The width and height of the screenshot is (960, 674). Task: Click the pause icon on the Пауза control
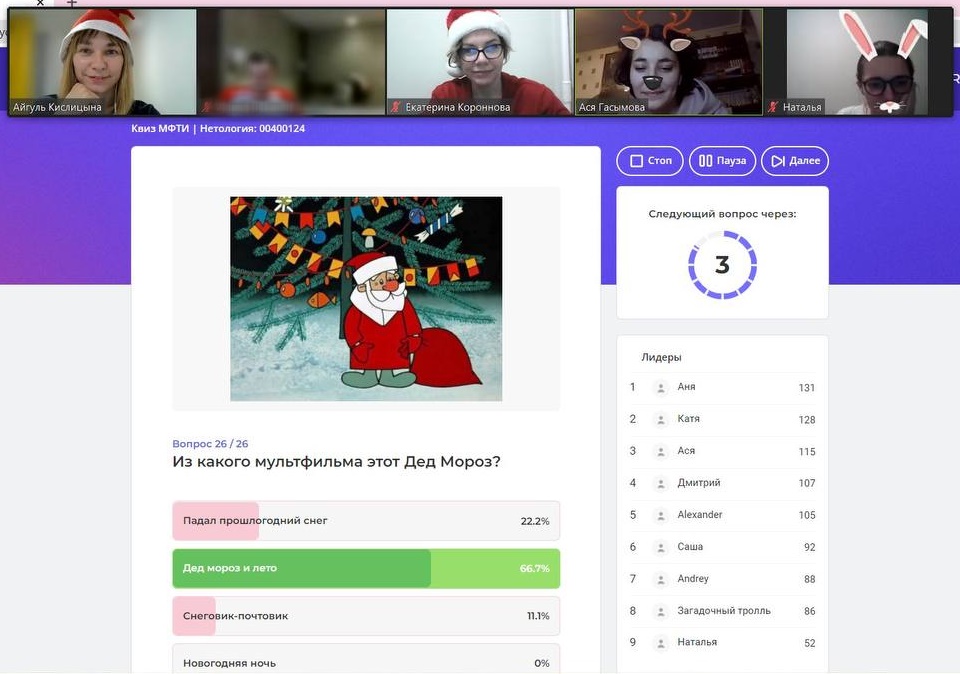pos(706,160)
